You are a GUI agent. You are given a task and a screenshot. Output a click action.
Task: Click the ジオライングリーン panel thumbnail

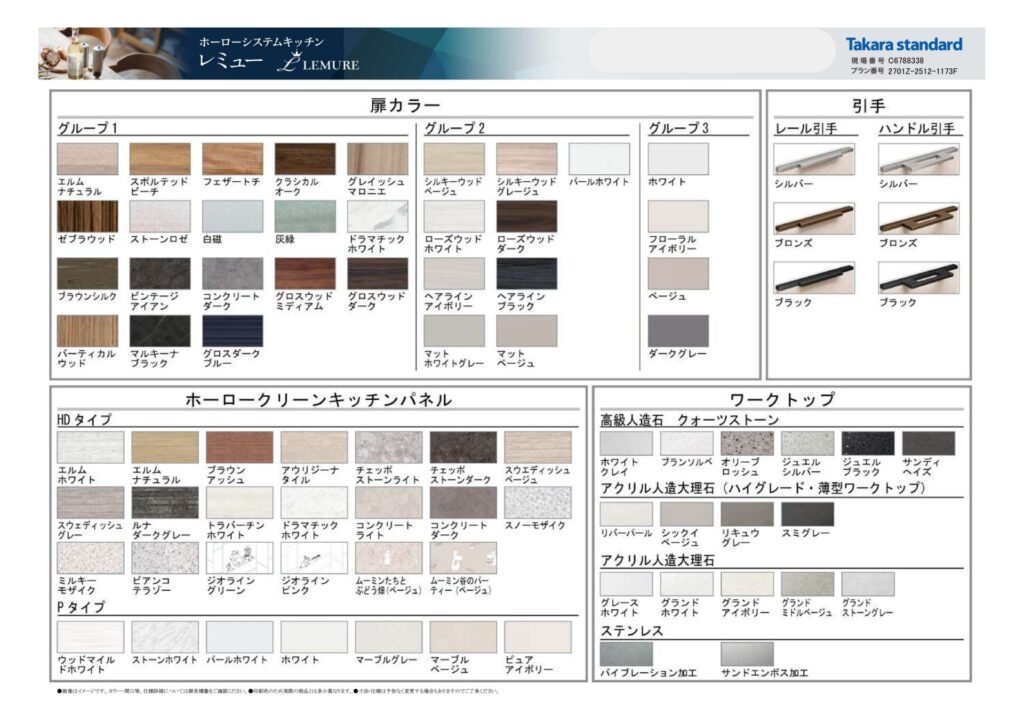point(239,558)
